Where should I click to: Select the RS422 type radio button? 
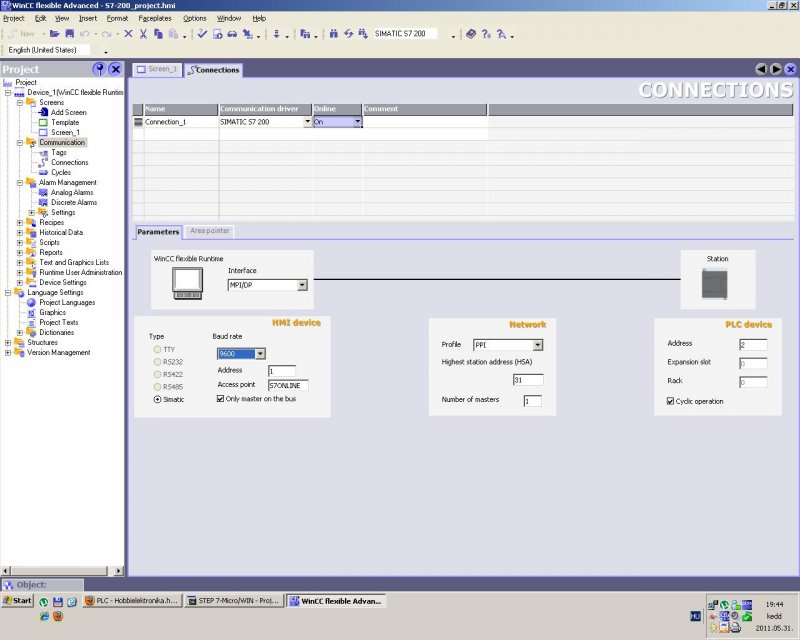157,375
